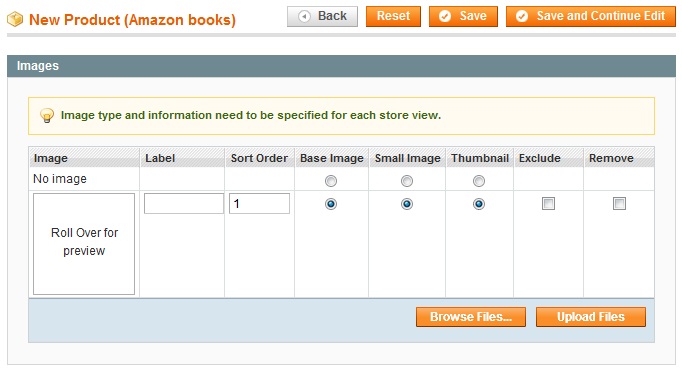The width and height of the screenshot is (682, 370).
Task: Tick the Remove checkbox
Action: coord(619,203)
